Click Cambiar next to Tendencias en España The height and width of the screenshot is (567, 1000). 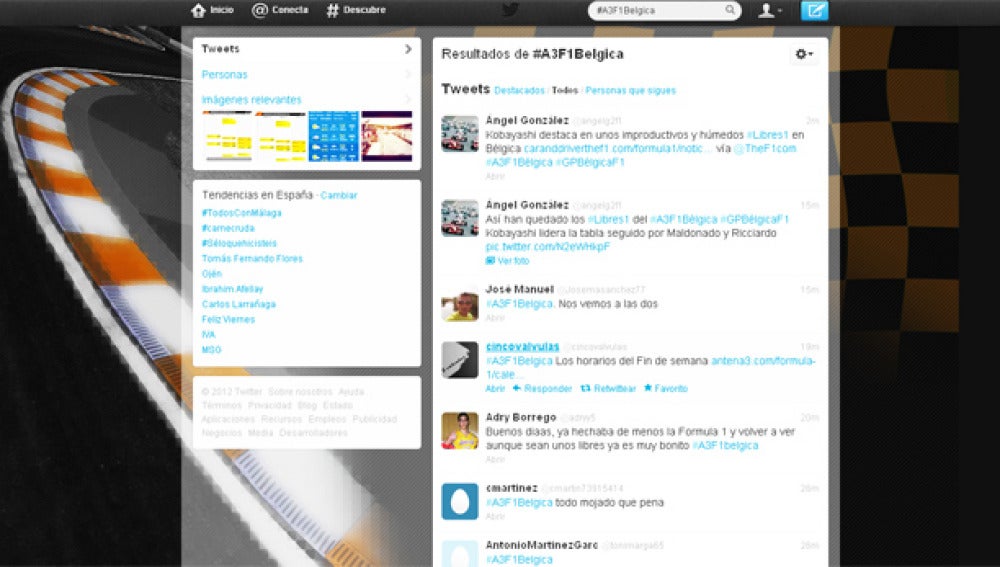(x=339, y=195)
